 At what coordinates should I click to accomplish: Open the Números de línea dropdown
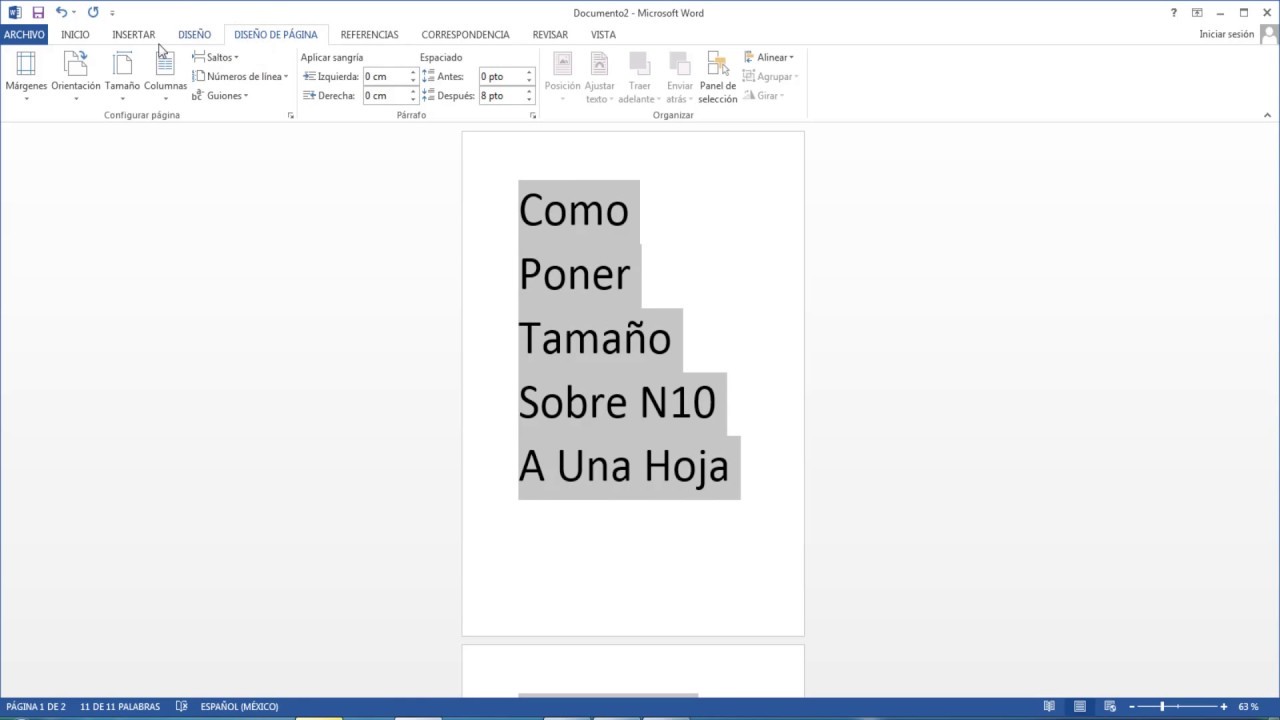(240, 76)
